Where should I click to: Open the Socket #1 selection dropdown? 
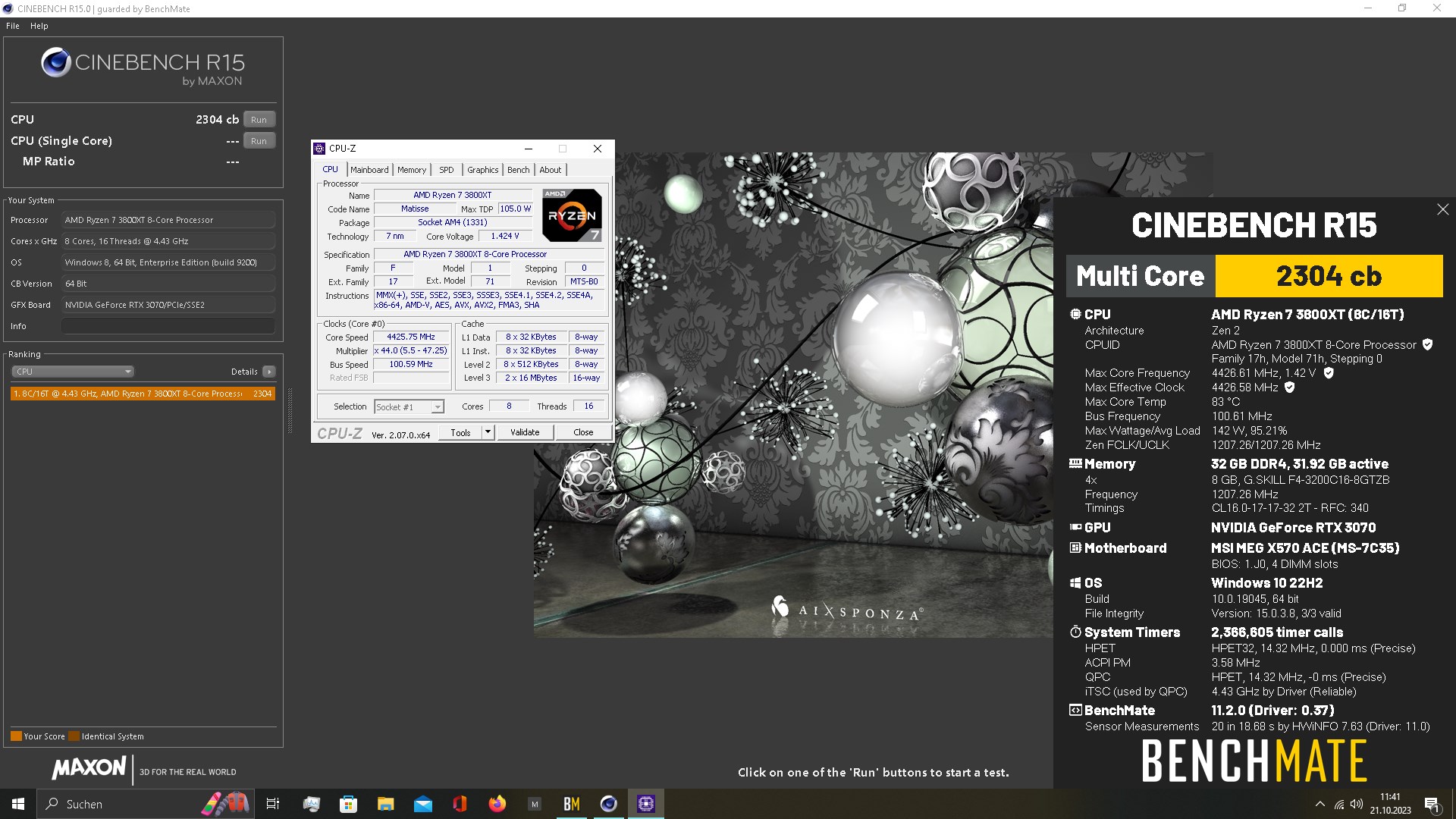[x=409, y=407]
